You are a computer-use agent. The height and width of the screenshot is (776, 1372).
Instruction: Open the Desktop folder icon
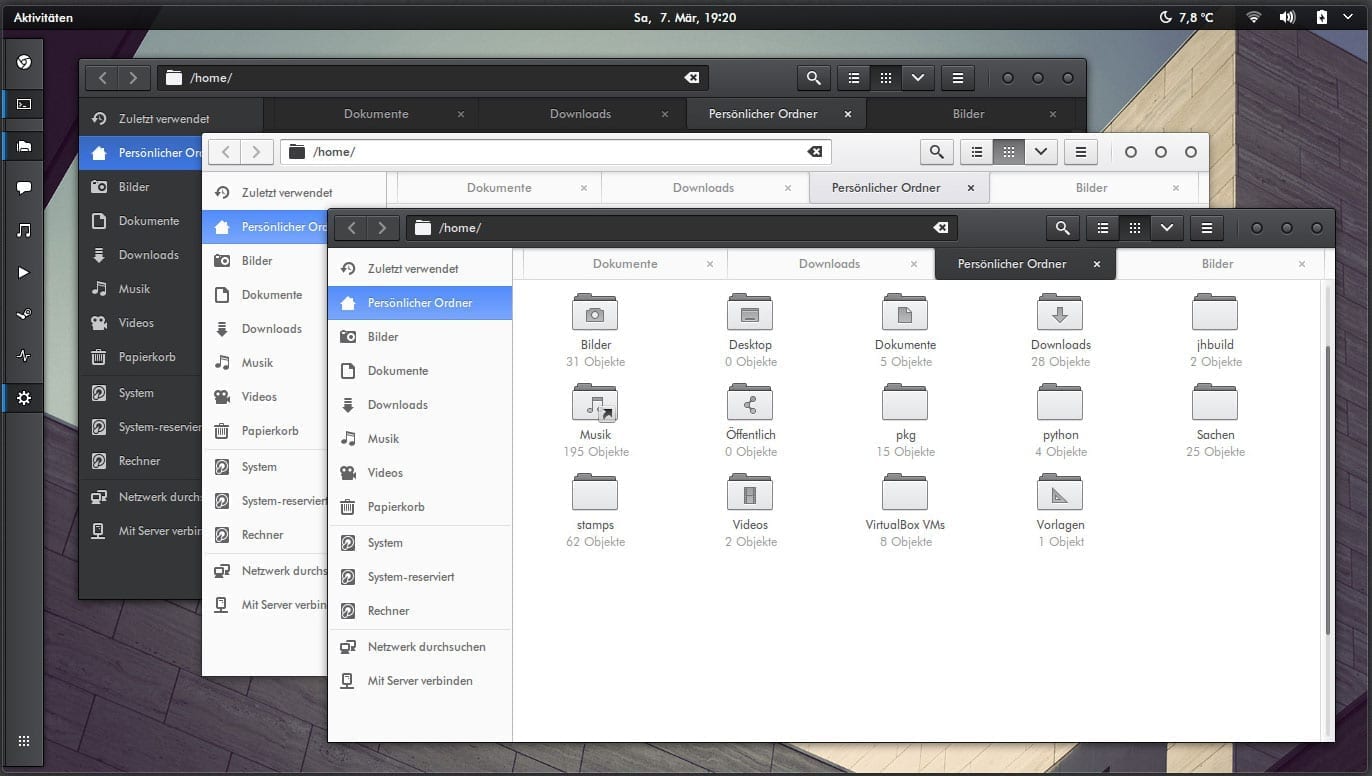click(x=750, y=312)
